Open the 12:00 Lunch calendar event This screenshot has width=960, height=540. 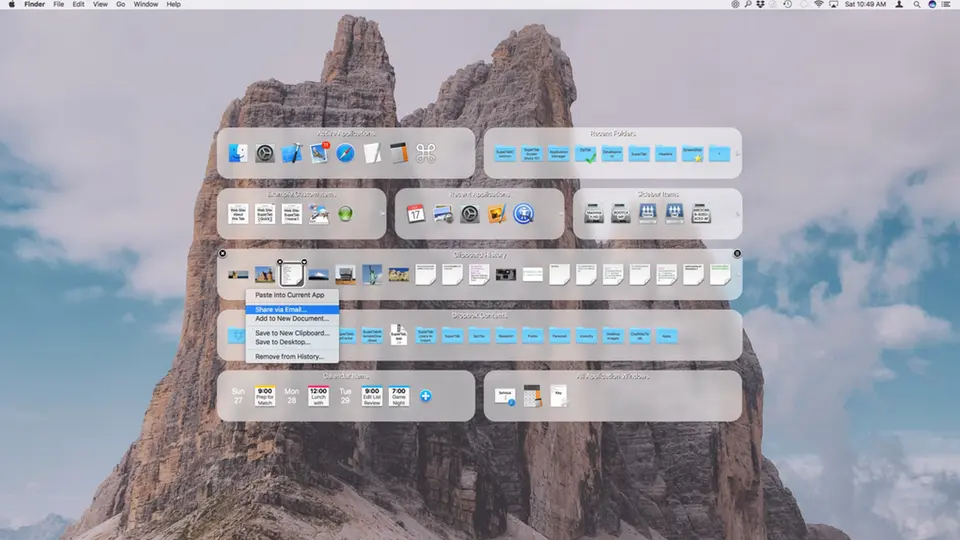[x=319, y=397]
